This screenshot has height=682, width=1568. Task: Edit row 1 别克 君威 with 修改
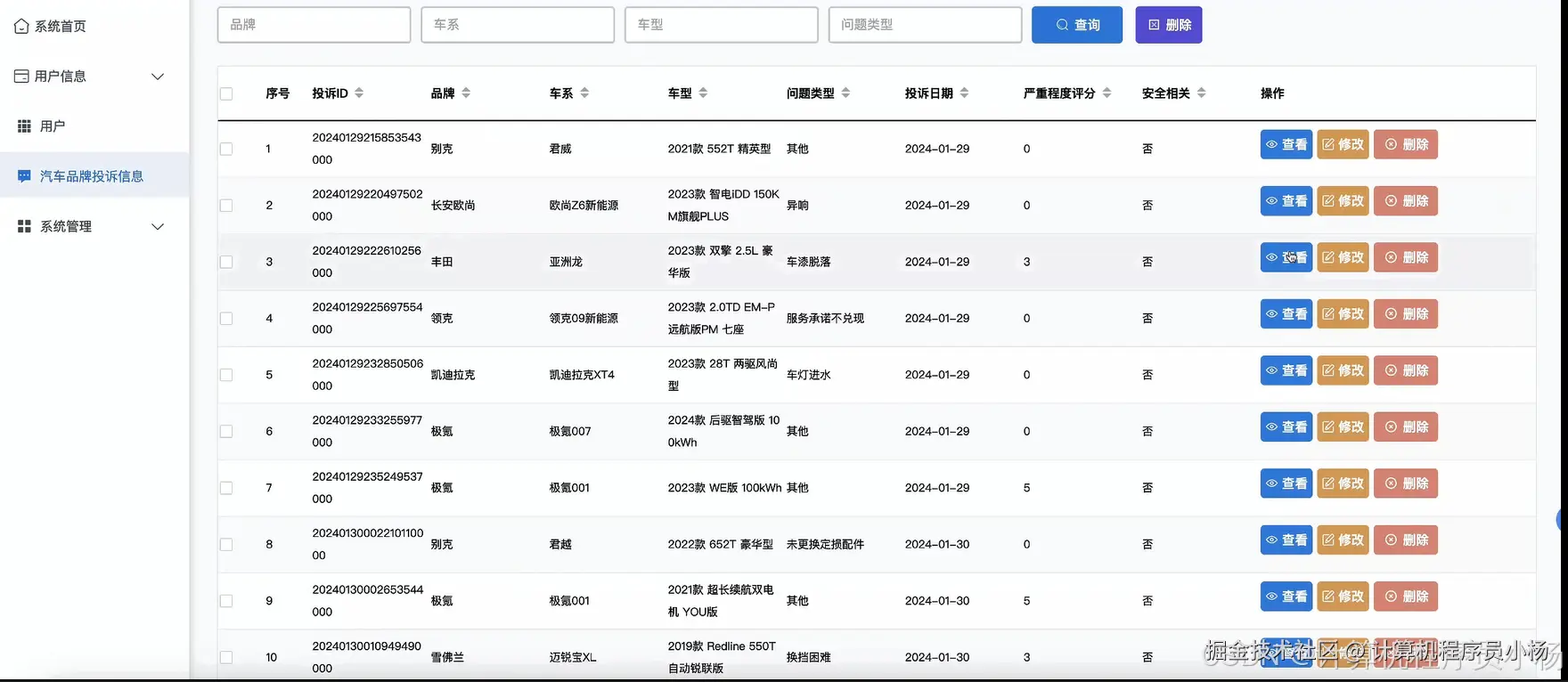[x=1343, y=144]
